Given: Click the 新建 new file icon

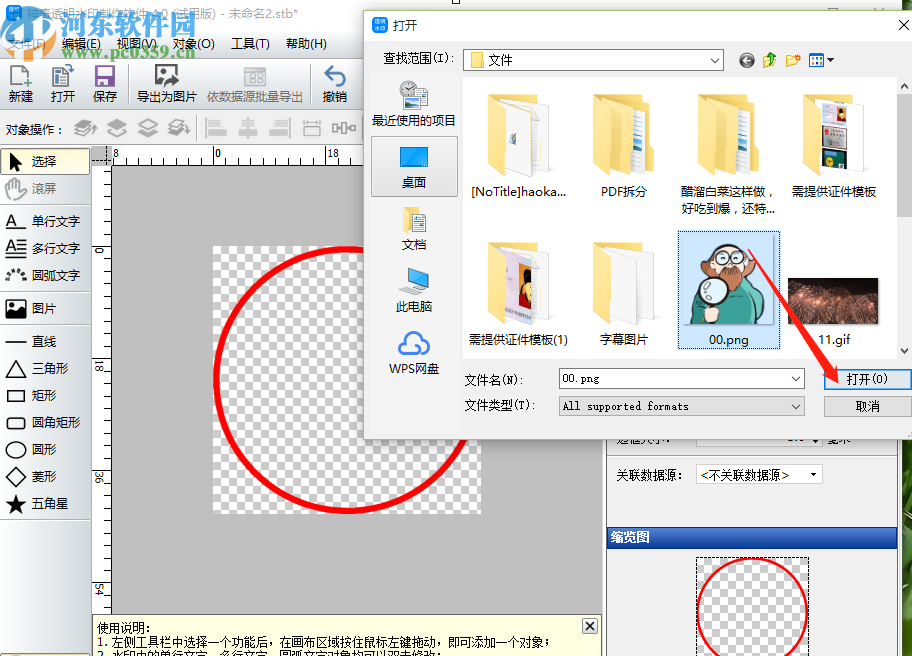Looking at the screenshot, I should [x=20, y=84].
